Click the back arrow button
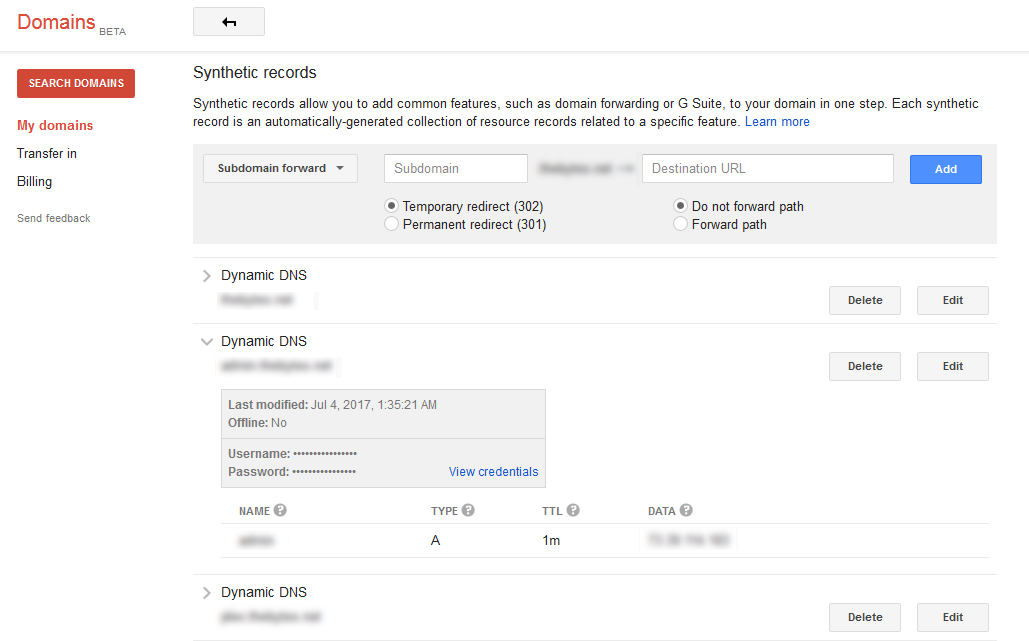Screen dimensions: 1029x641 228,22
